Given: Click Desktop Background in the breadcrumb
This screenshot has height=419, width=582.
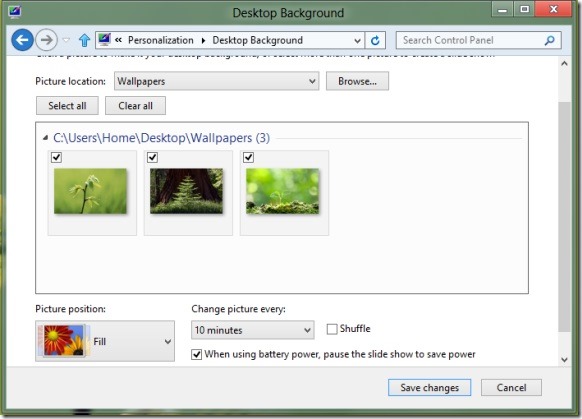Looking at the screenshot, I should 258,40.
